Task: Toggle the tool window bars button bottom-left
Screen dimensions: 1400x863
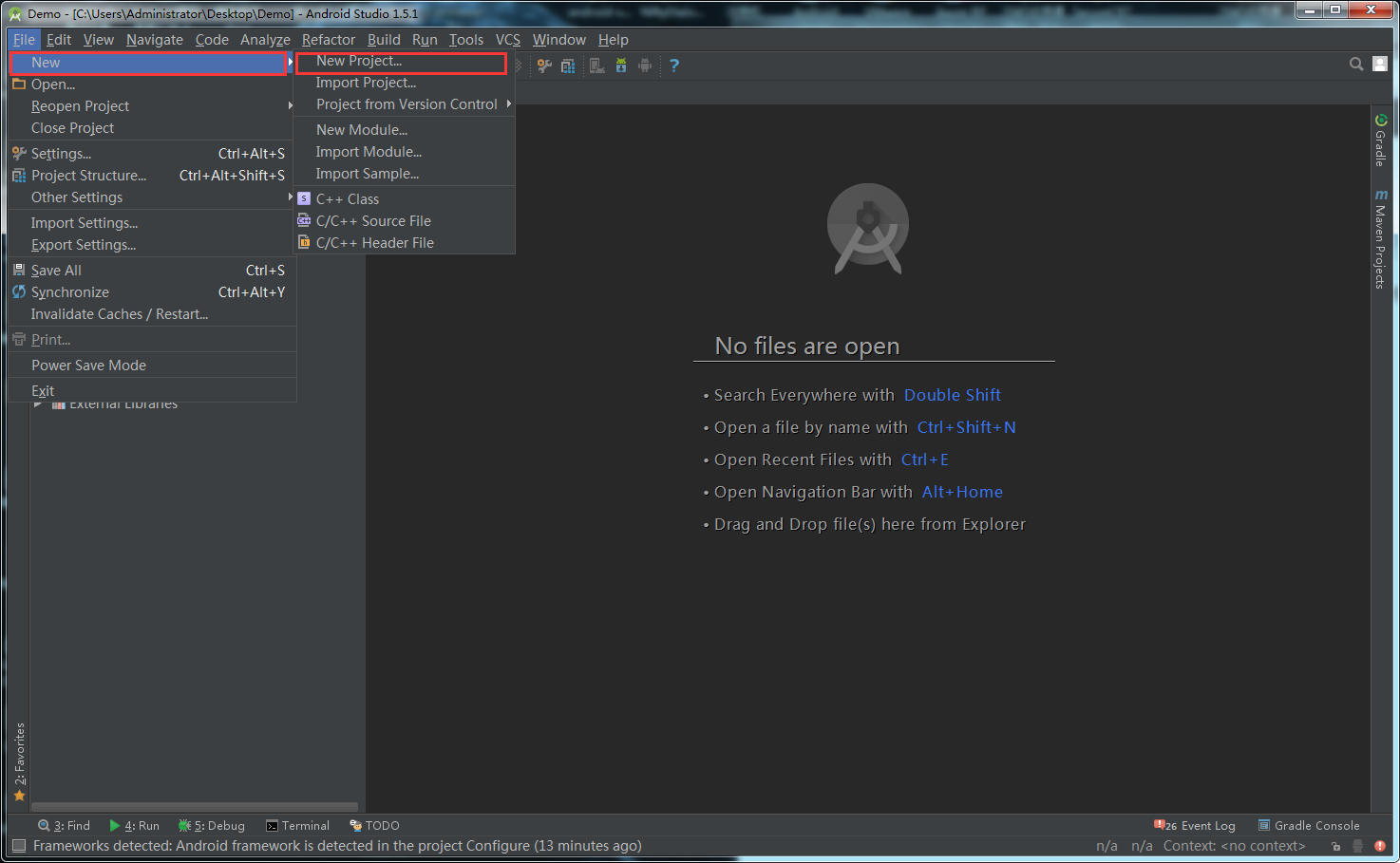Action: point(18,845)
